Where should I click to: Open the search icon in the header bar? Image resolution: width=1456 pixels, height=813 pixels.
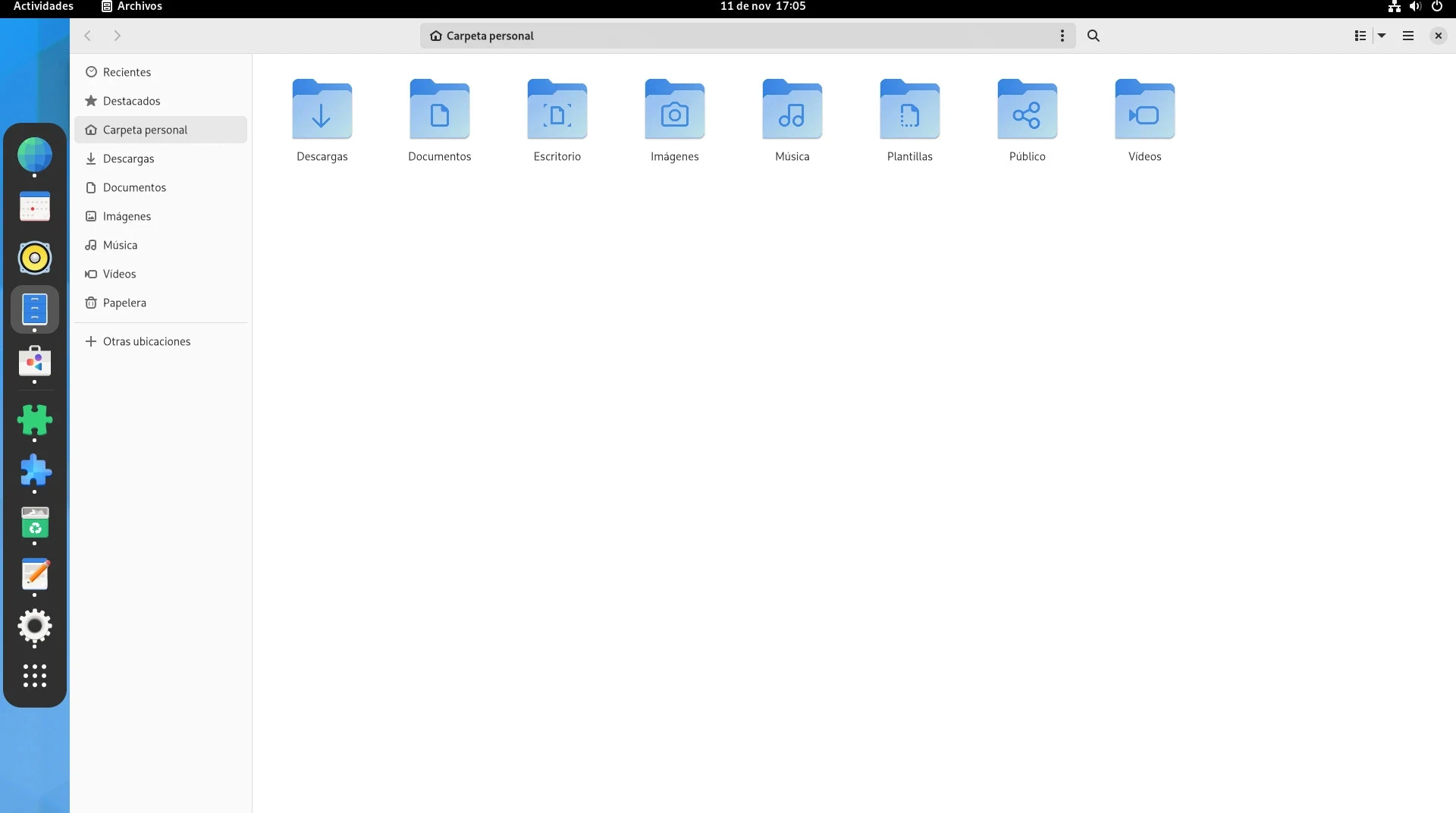(x=1093, y=36)
